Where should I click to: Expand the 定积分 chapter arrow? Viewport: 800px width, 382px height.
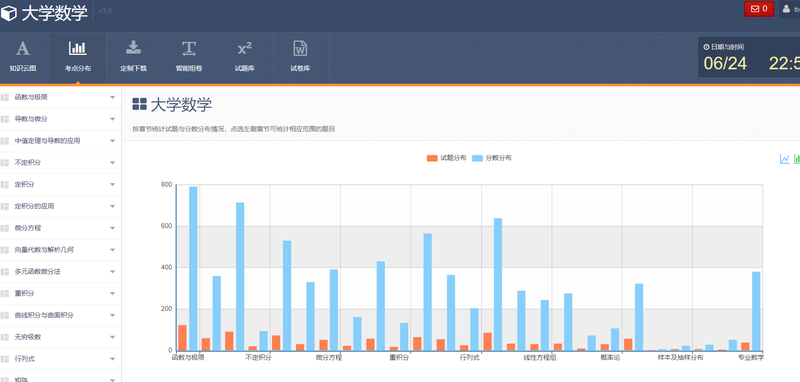[x=112, y=185]
